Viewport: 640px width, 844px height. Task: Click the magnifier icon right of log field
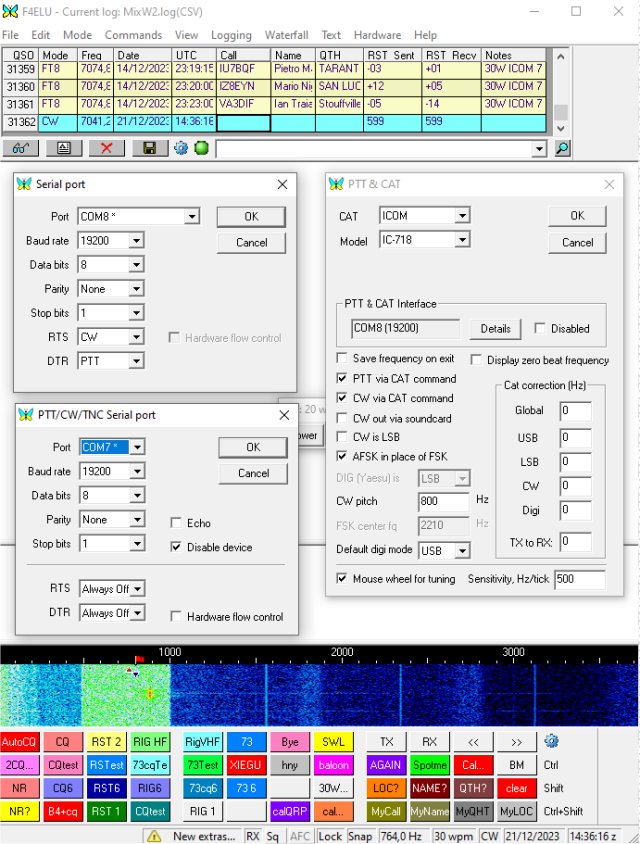562,148
